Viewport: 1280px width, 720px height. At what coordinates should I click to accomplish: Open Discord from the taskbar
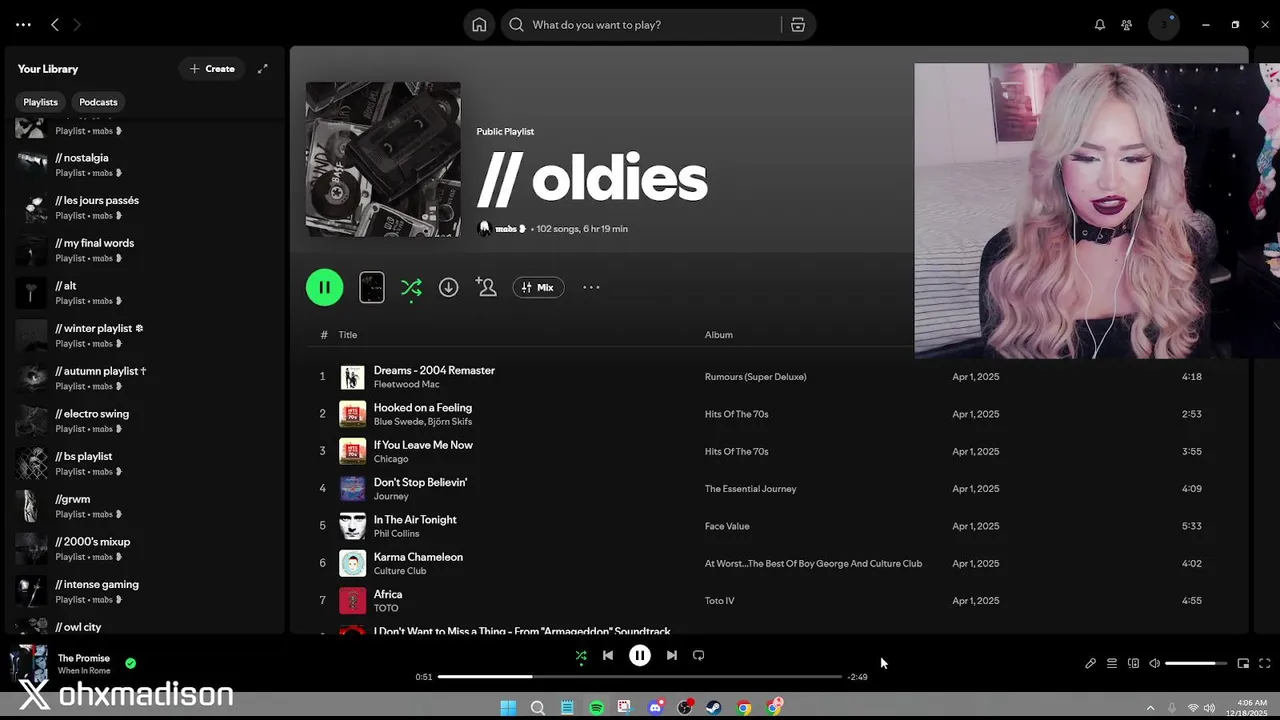click(x=656, y=708)
